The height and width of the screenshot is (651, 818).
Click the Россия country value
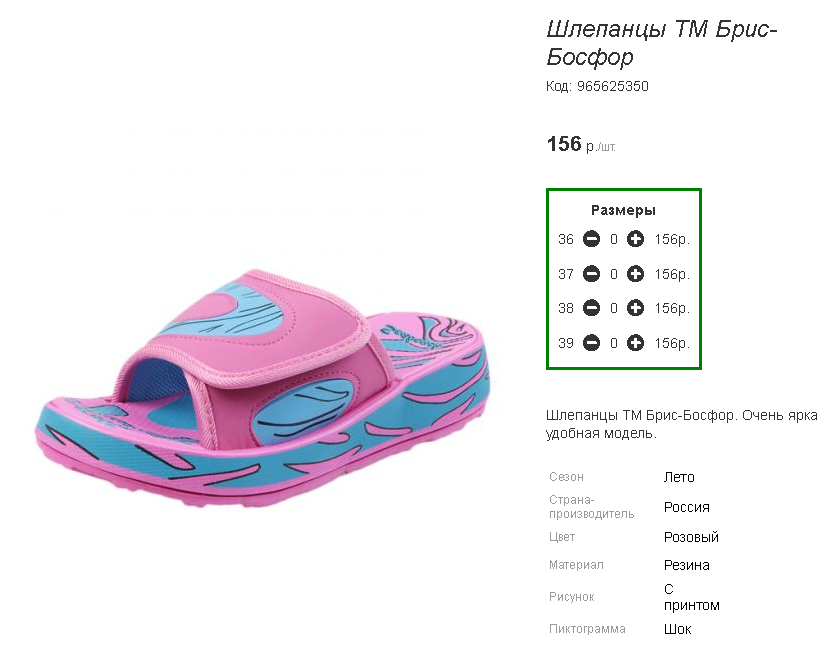(x=687, y=507)
